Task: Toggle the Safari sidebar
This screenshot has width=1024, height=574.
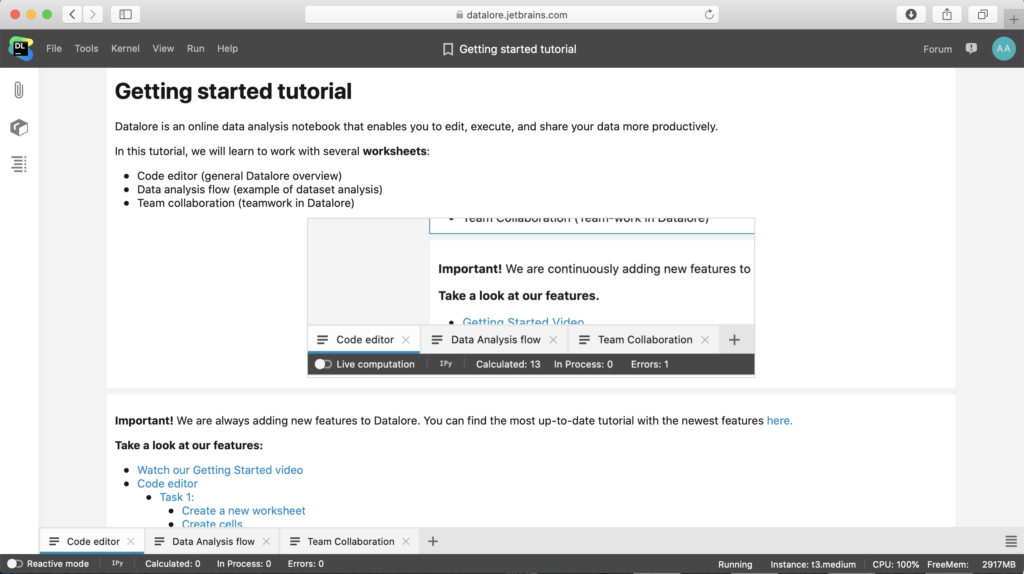Action: pos(125,14)
